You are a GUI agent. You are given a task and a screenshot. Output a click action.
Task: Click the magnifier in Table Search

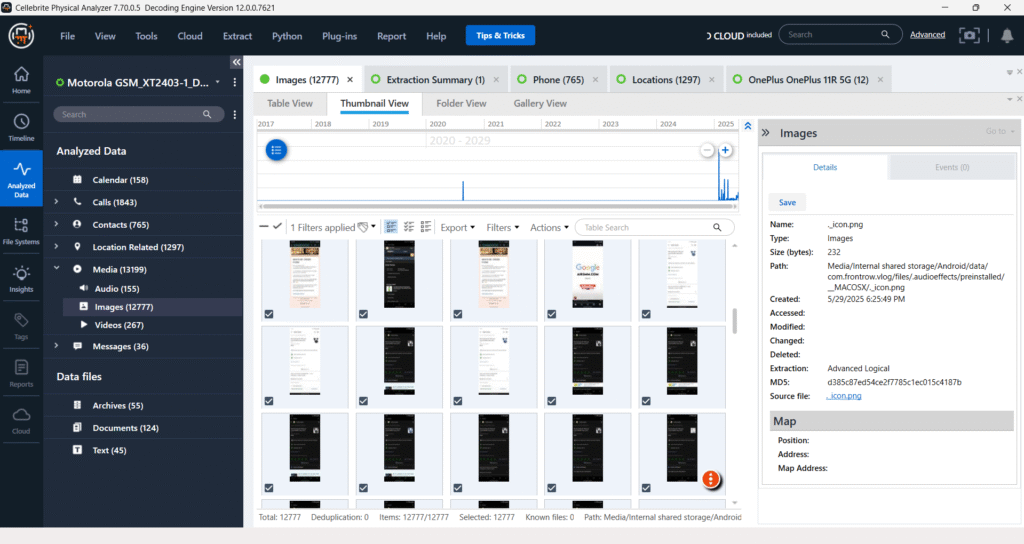pyautogui.click(x=717, y=227)
